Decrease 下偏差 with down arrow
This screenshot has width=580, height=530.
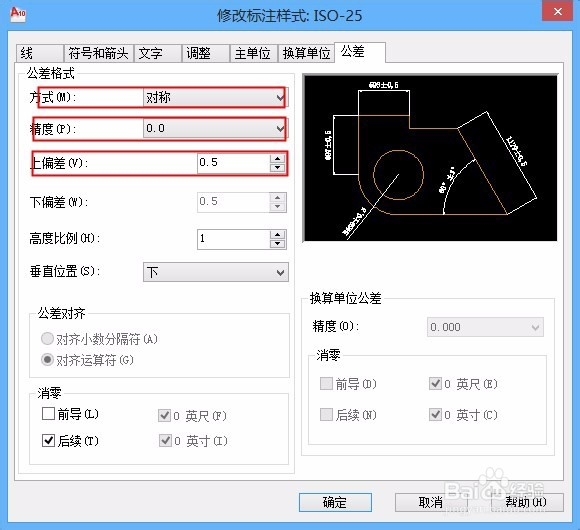pyautogui.click(x=277, y=207)
